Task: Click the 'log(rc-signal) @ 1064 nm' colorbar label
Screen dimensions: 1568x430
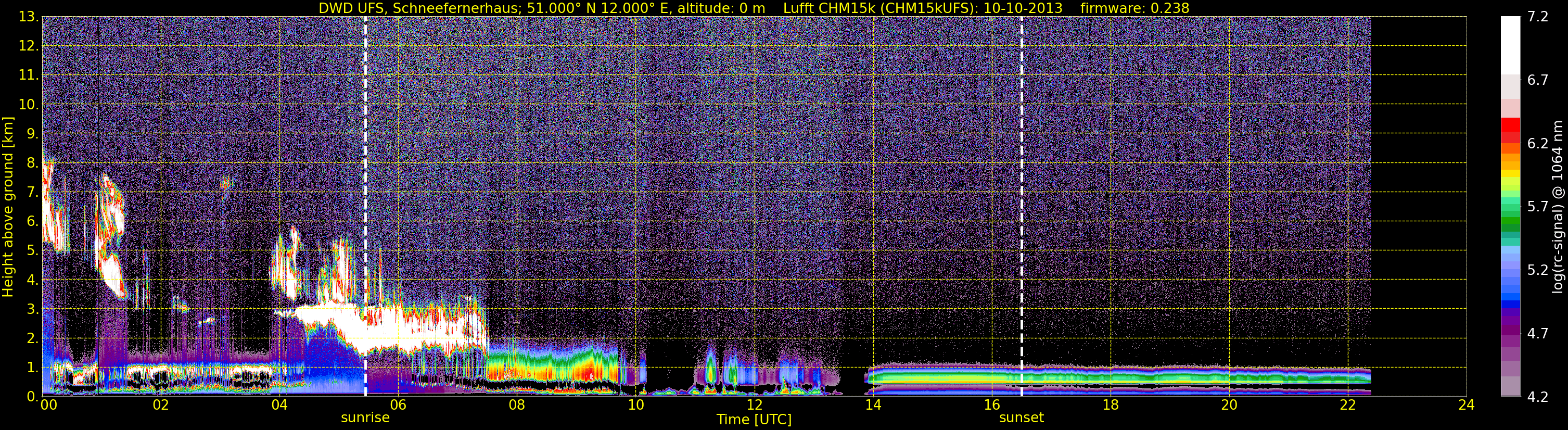Action: coord(1557,207)
